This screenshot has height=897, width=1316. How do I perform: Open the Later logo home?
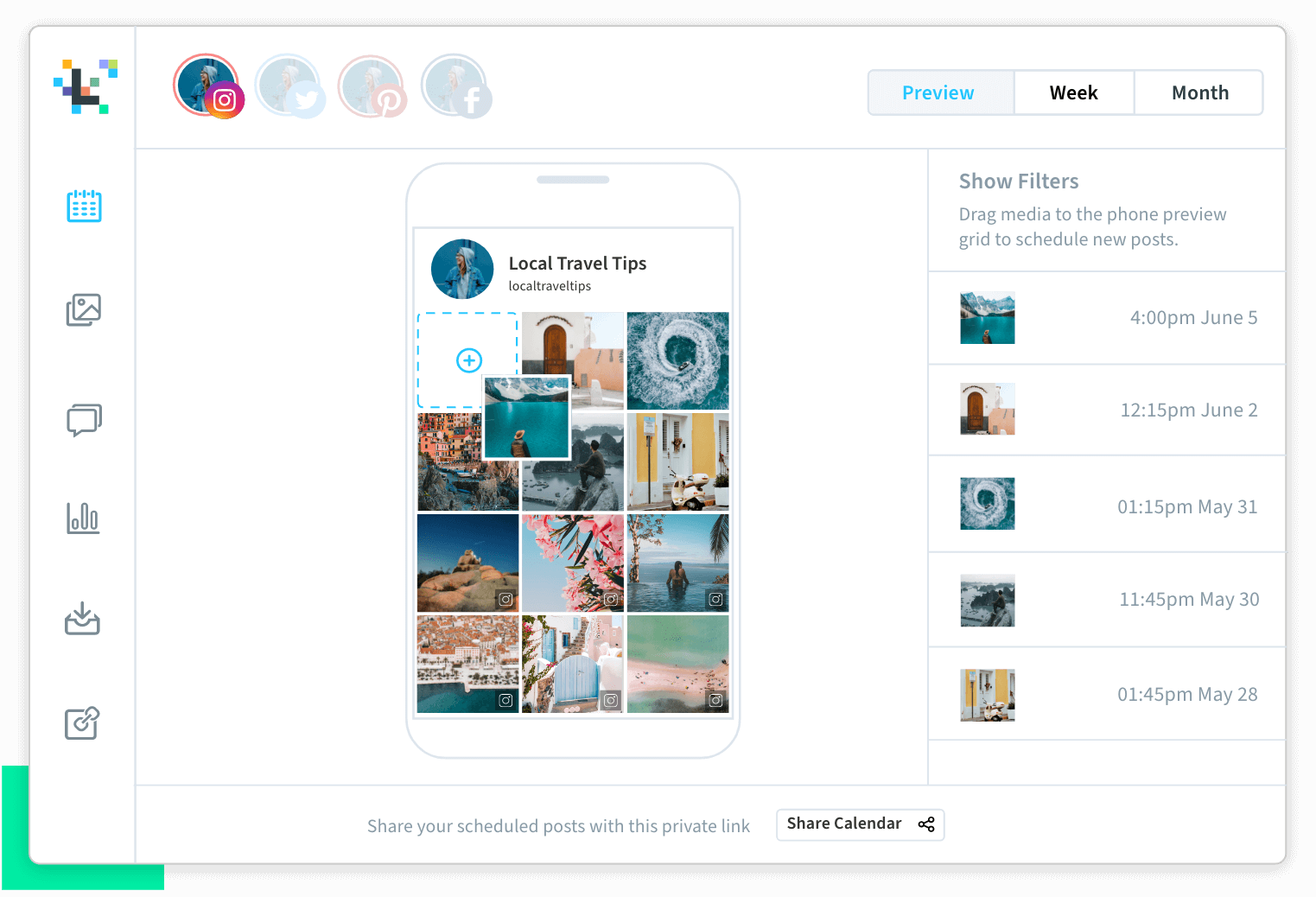click(85, 86)
